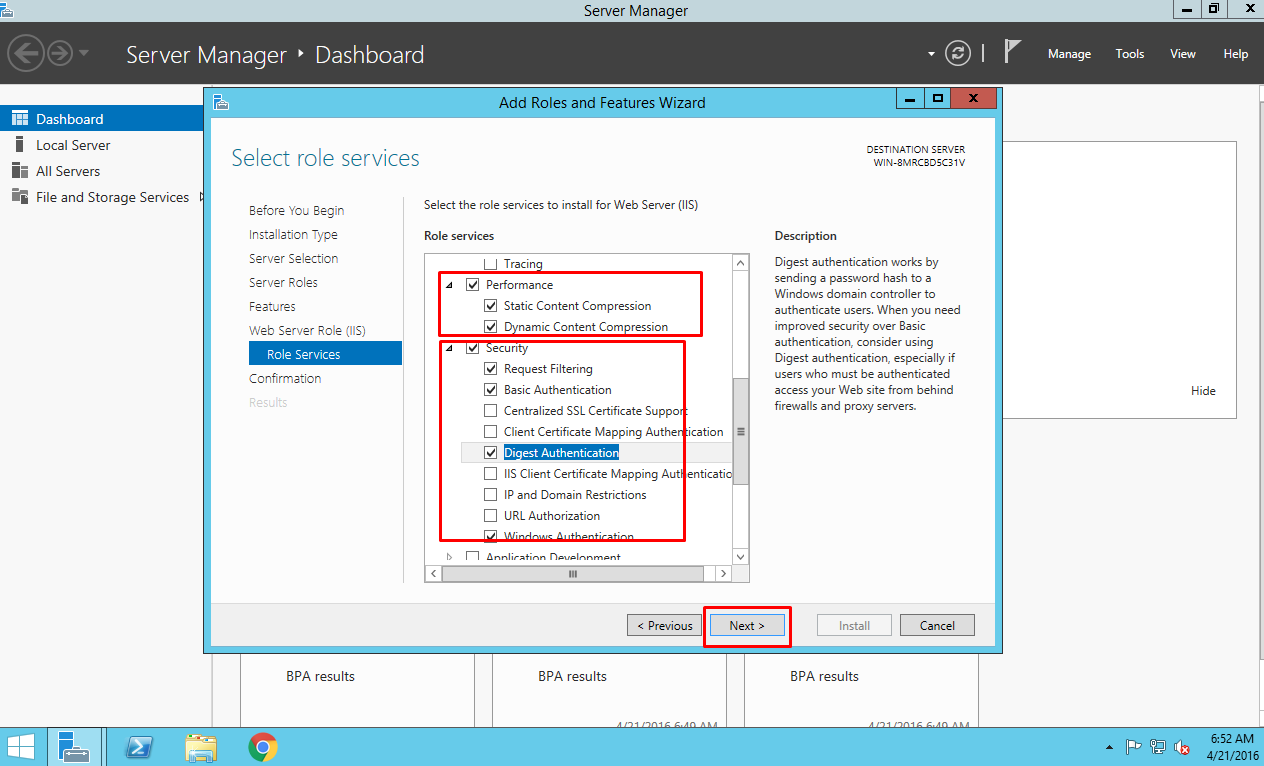Image resolution: width=1264 pixels, height=766 pixels.
Task: Go to the Confirmation wizard step
Action: tap(285, 378)
